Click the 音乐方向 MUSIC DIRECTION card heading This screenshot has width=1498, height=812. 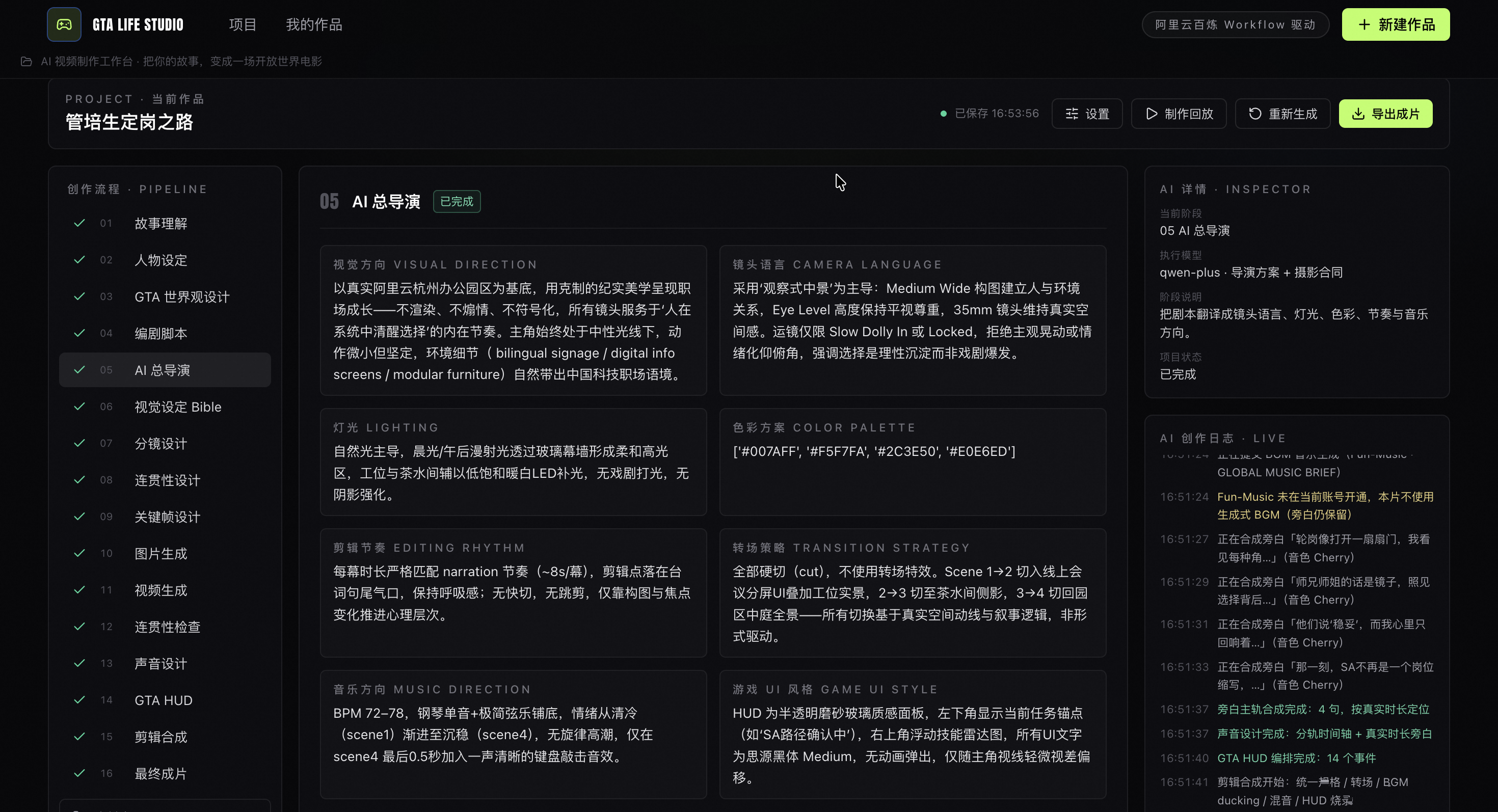pos(432,689)
